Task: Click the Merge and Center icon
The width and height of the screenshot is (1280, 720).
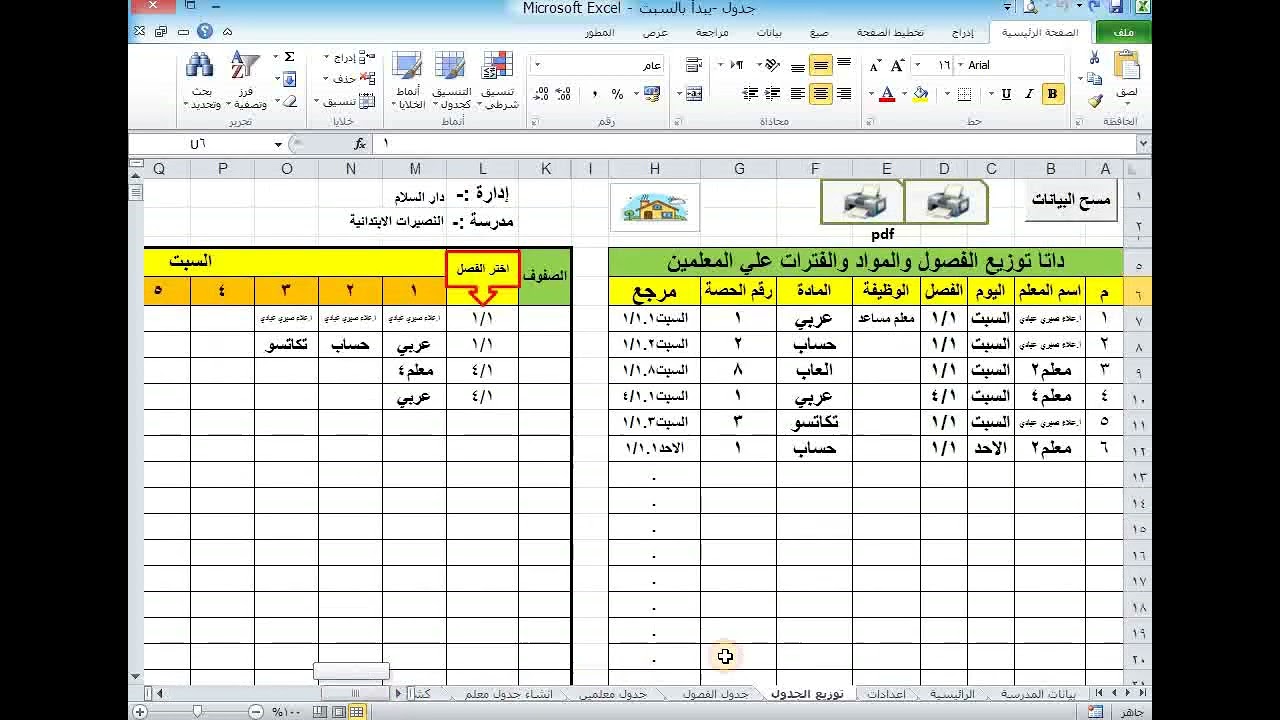Action: (x=693, y=94)
